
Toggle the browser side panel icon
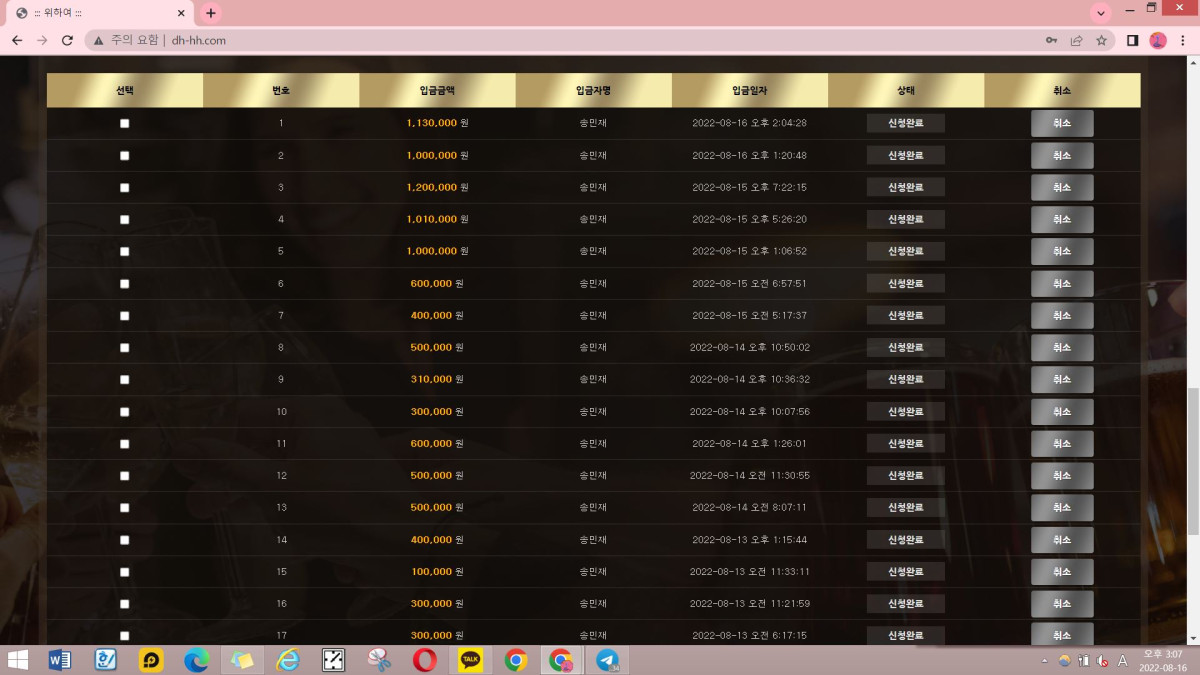click(1133, 40)
